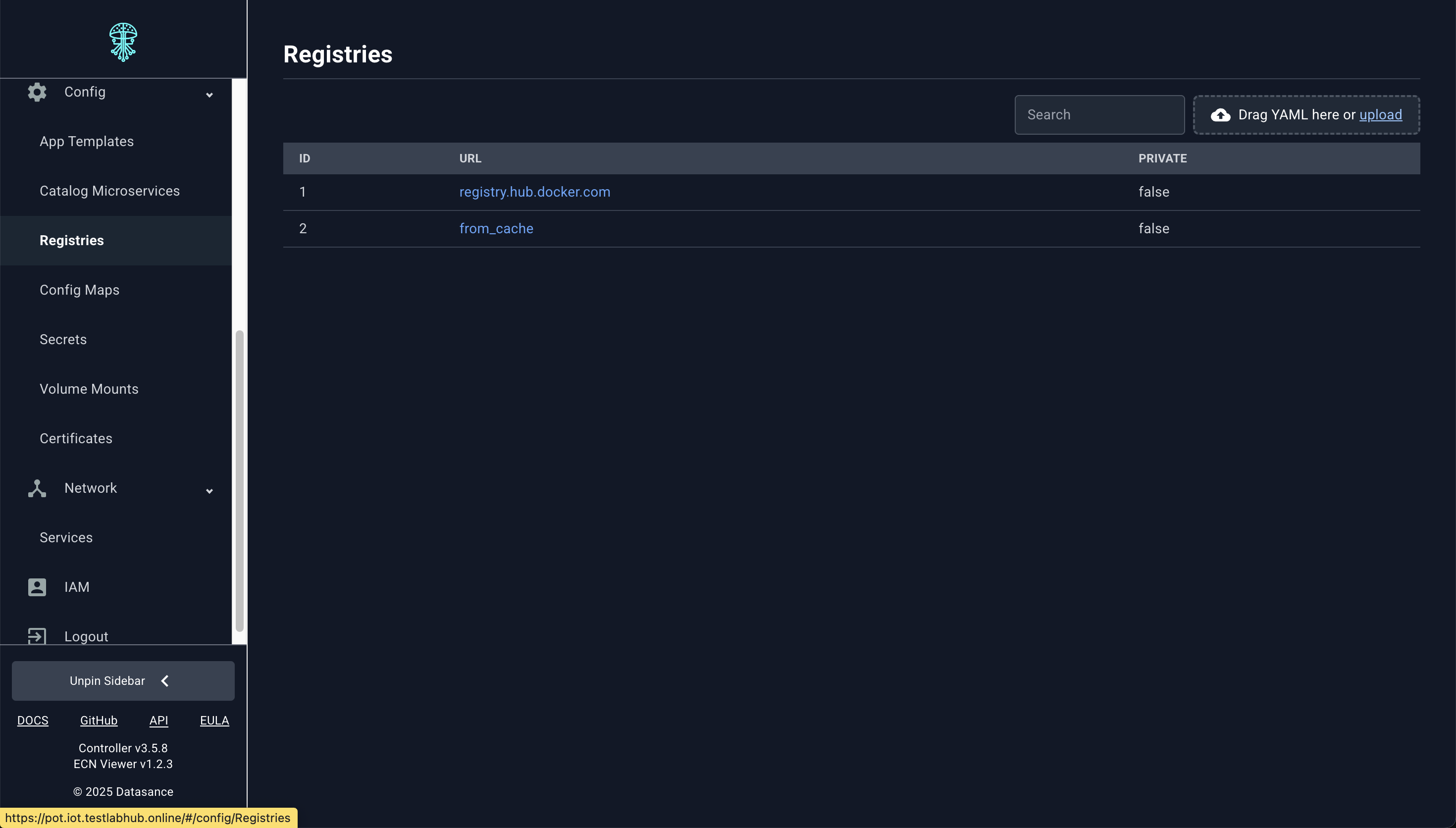The height and width of the screenshot is (828, 1456).
Task: Click the IAM user icon
Action: 36,587
